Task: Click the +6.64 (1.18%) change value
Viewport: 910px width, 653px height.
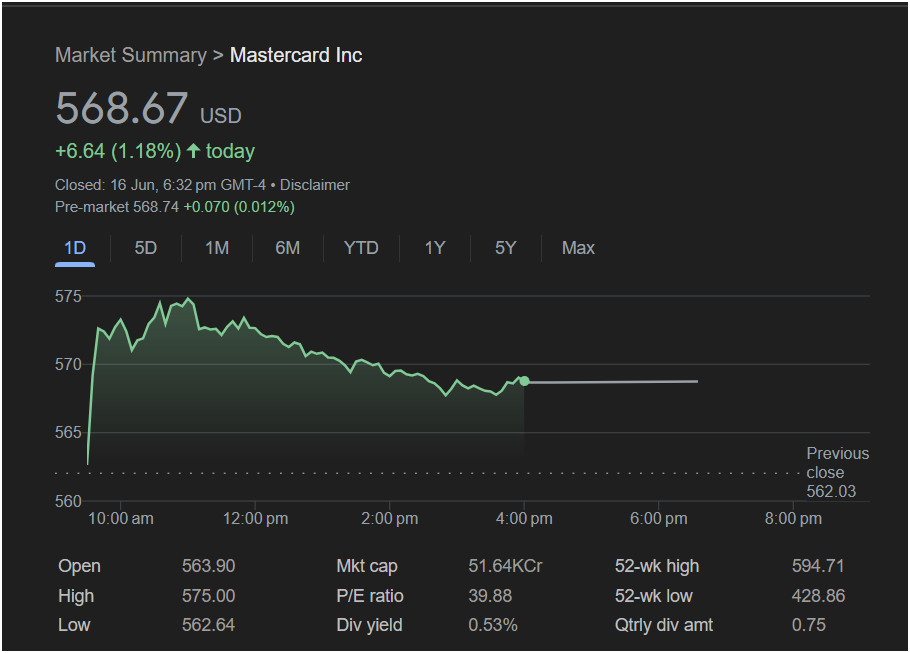Action: 118,151
